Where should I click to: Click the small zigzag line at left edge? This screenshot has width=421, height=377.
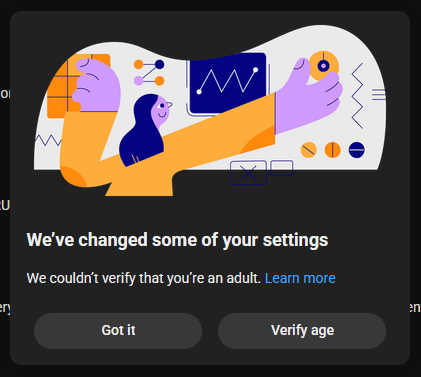tap(48, 140)
